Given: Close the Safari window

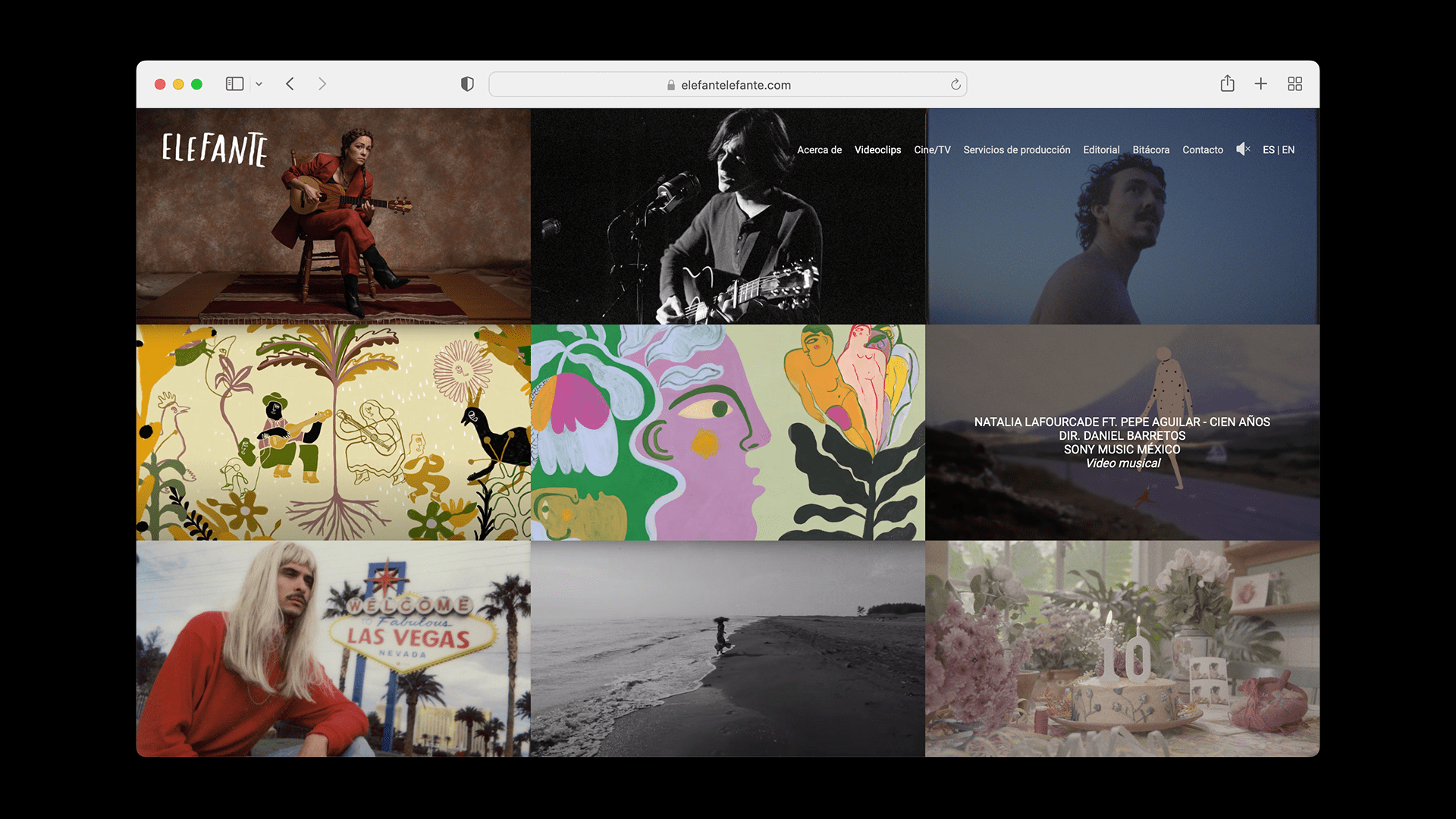Looking at the screenshot, I should [x=160, y=84].
